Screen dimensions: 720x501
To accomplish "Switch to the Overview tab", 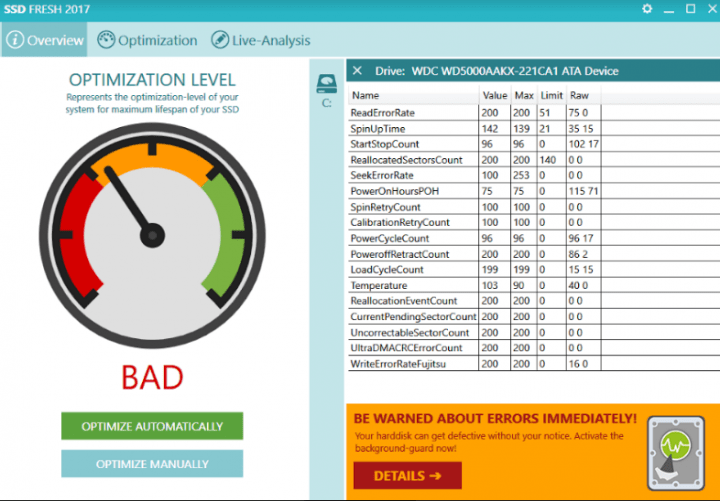I will coord(45,40).
